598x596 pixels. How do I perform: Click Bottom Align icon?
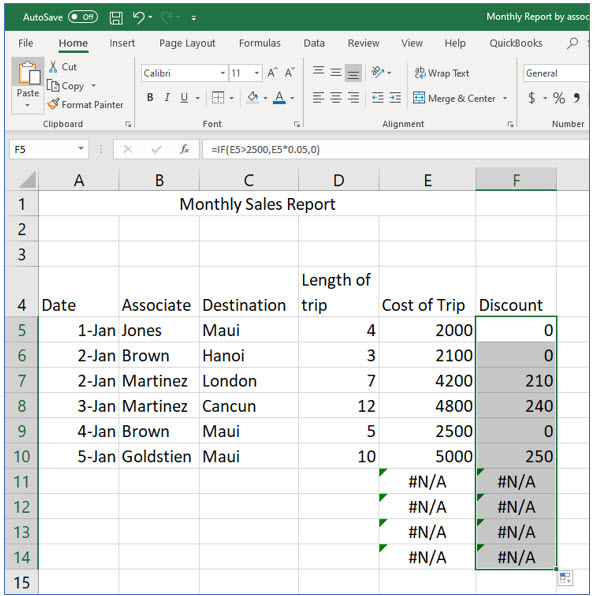[353, 72]
